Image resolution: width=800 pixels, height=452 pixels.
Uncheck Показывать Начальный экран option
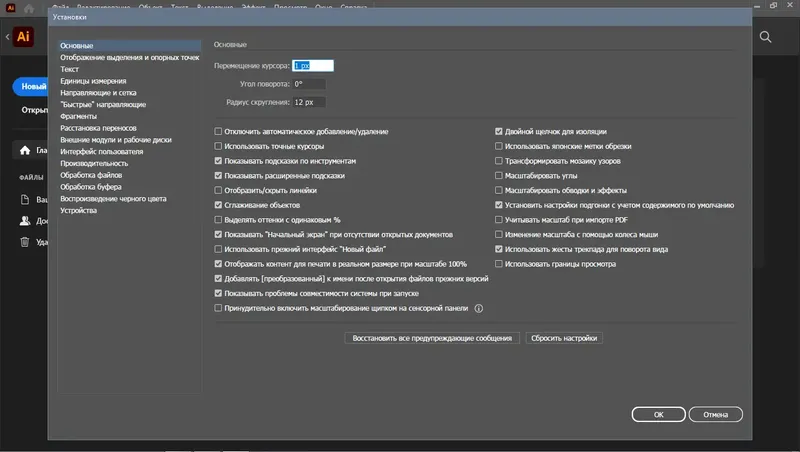[x=218, y=235]
